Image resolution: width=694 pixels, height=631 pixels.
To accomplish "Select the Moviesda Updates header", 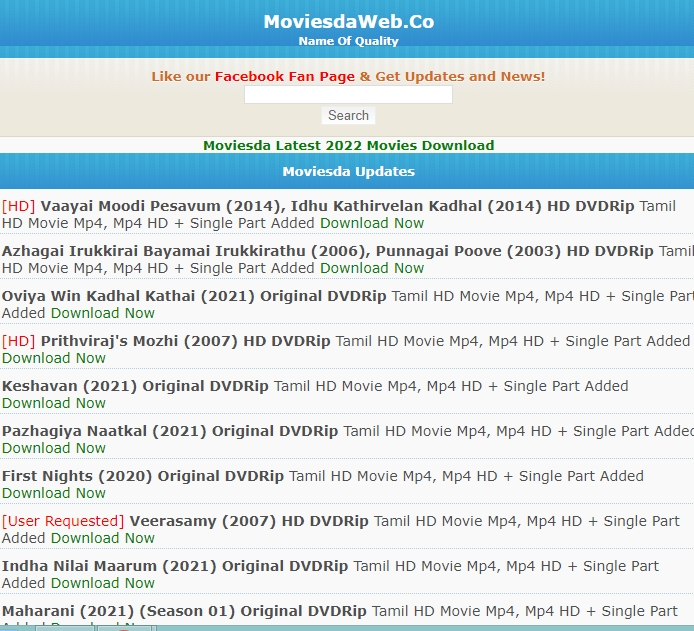I will [348, 172].
